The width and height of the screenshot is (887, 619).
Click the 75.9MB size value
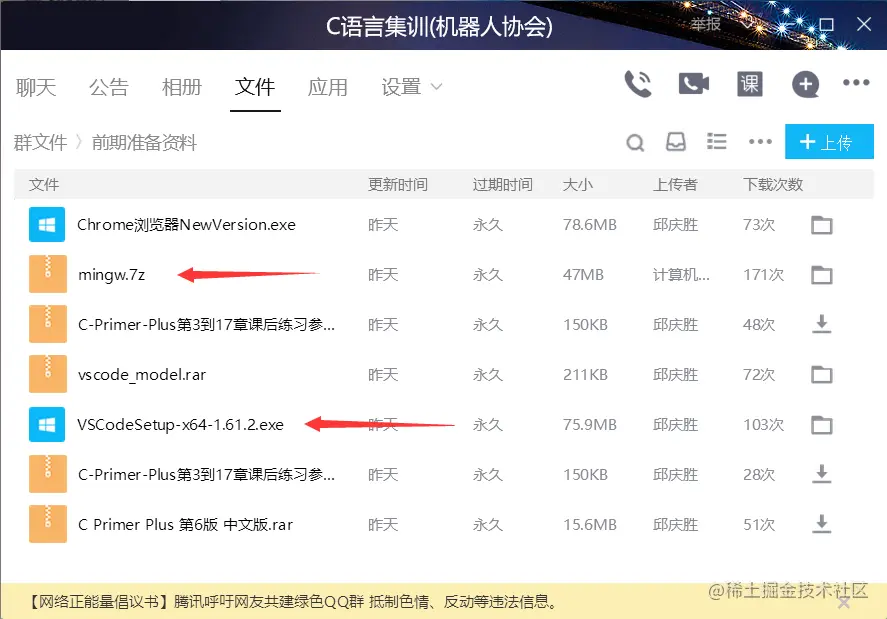pyautogui.click(x=589, y=424)
